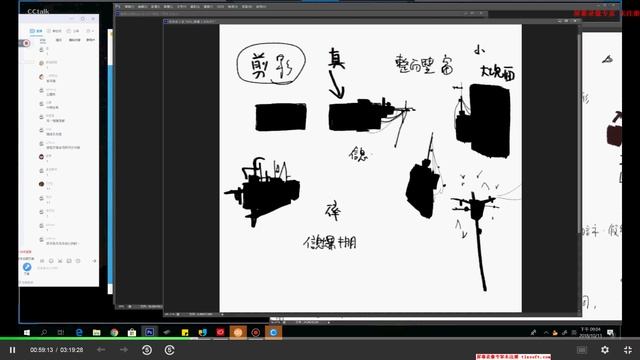Open the Photoshop File menu
Image resolution: width=640 pixels, height=360 pixels.
(129, 7)
